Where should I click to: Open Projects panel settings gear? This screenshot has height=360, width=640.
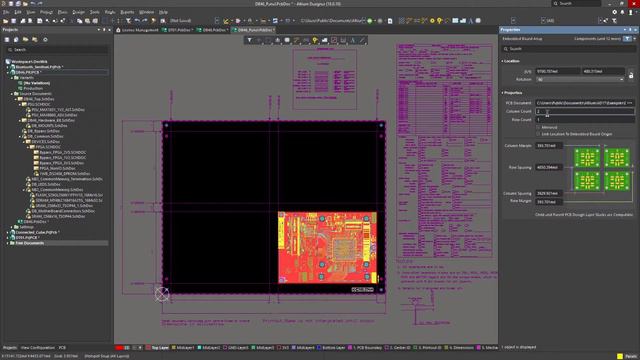(45, 40)
